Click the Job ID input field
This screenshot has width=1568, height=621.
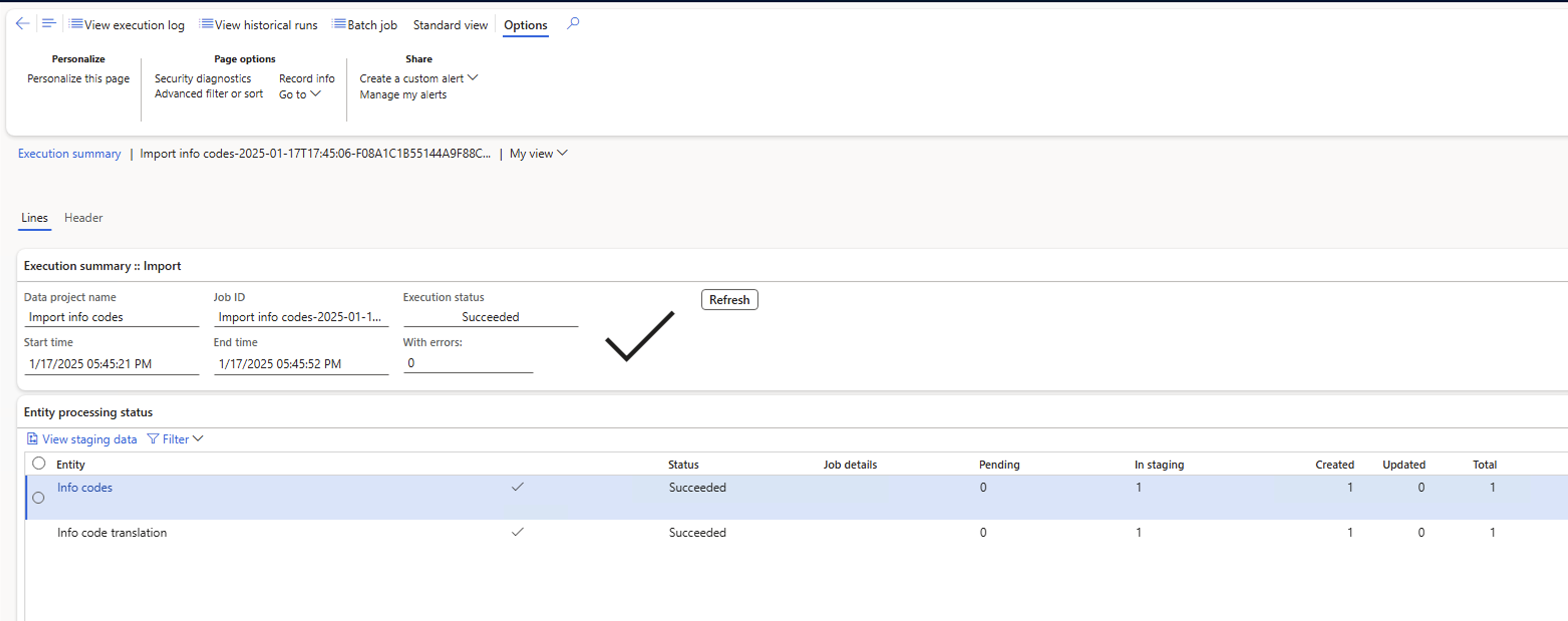pos(300,317)
